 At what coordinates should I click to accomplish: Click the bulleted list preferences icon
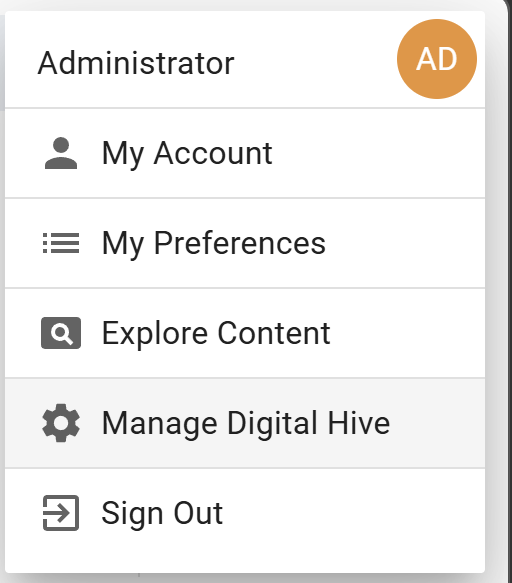(x=61, y=243)
